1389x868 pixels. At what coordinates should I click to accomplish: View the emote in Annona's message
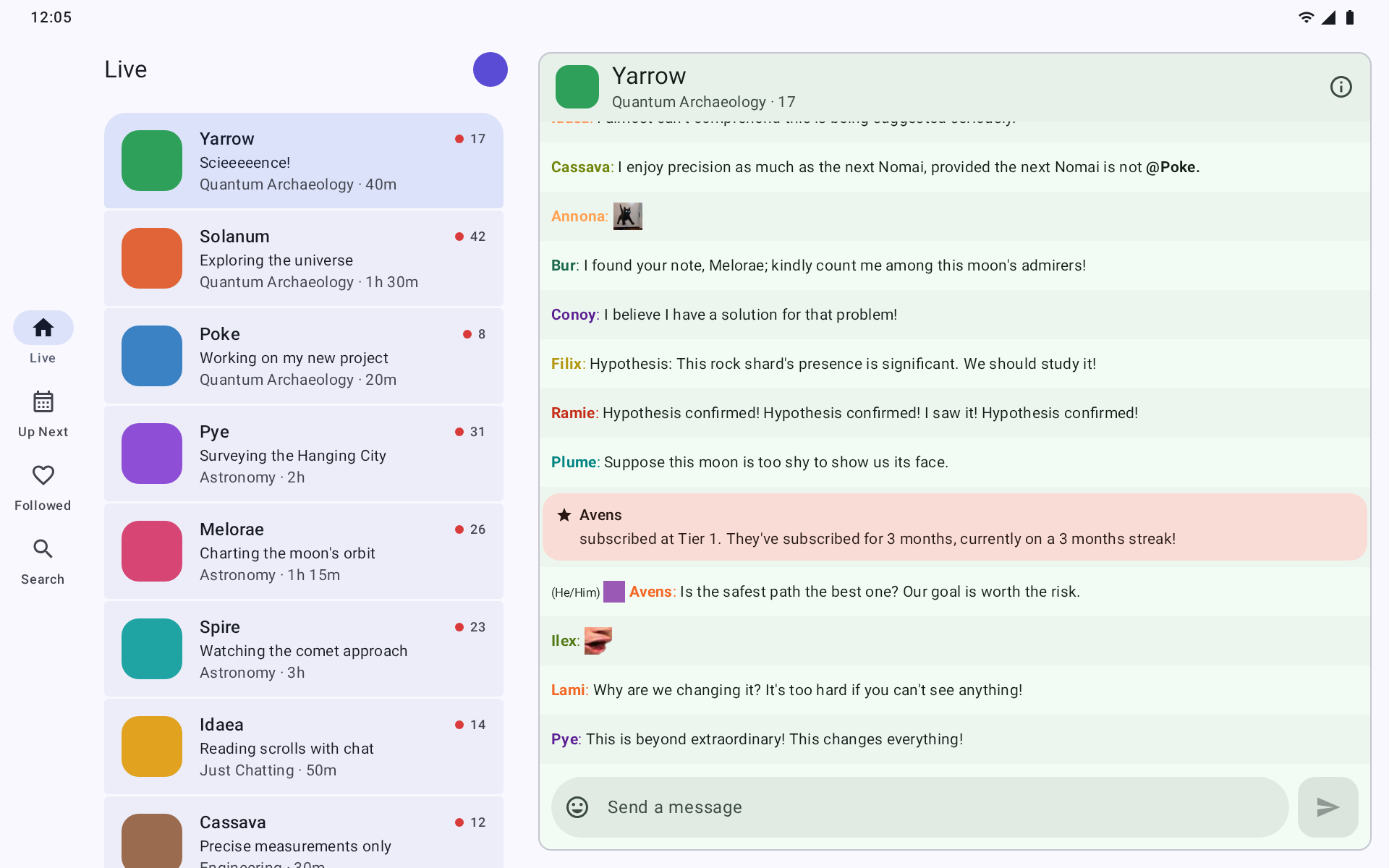628,216
